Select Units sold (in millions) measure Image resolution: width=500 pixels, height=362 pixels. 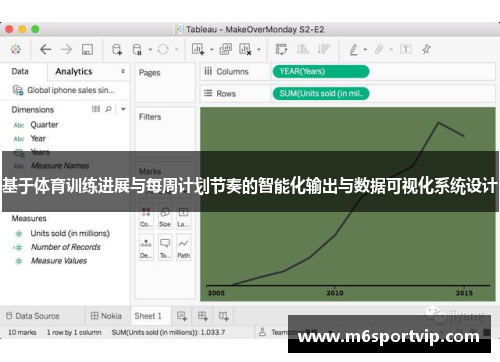pos(70,233)
